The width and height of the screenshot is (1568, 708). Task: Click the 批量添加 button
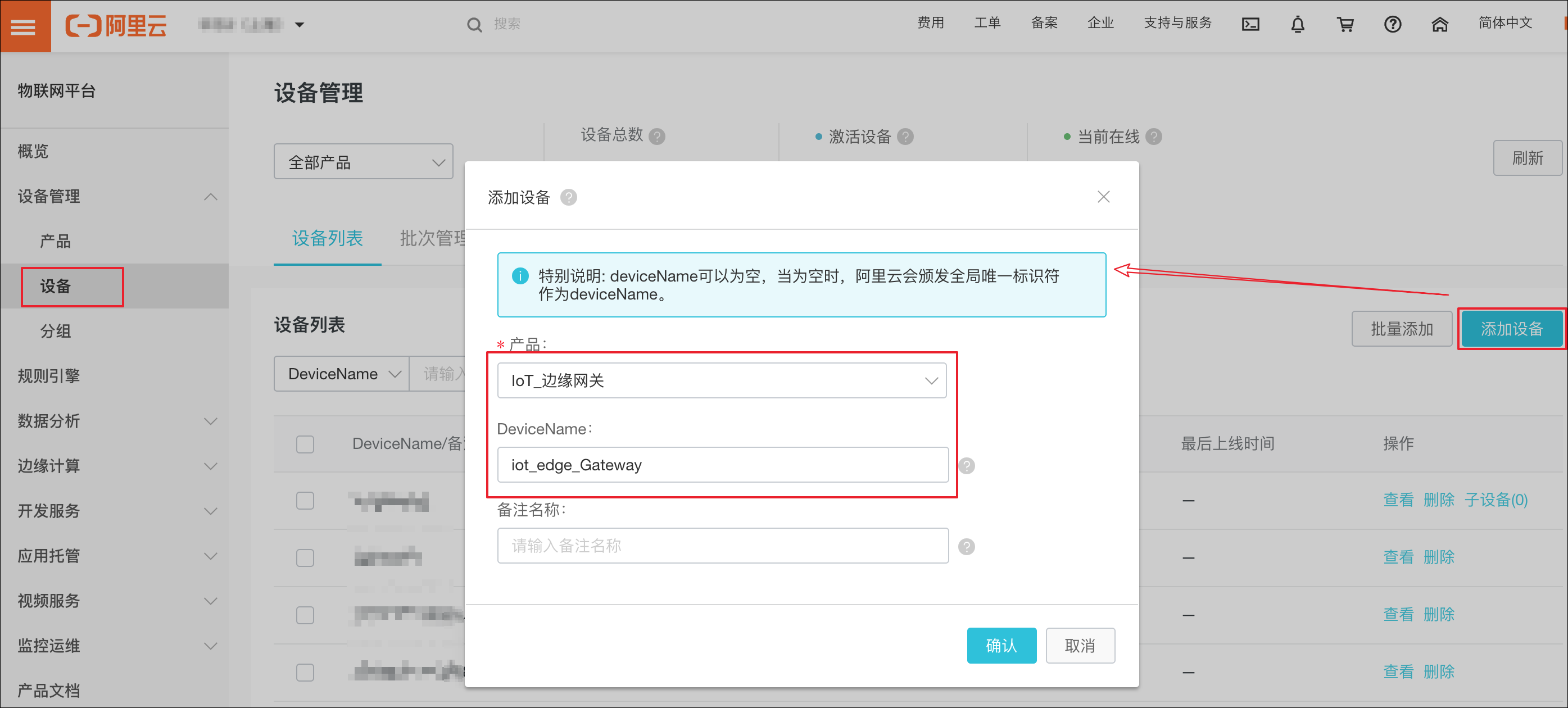click(1402, 329)
